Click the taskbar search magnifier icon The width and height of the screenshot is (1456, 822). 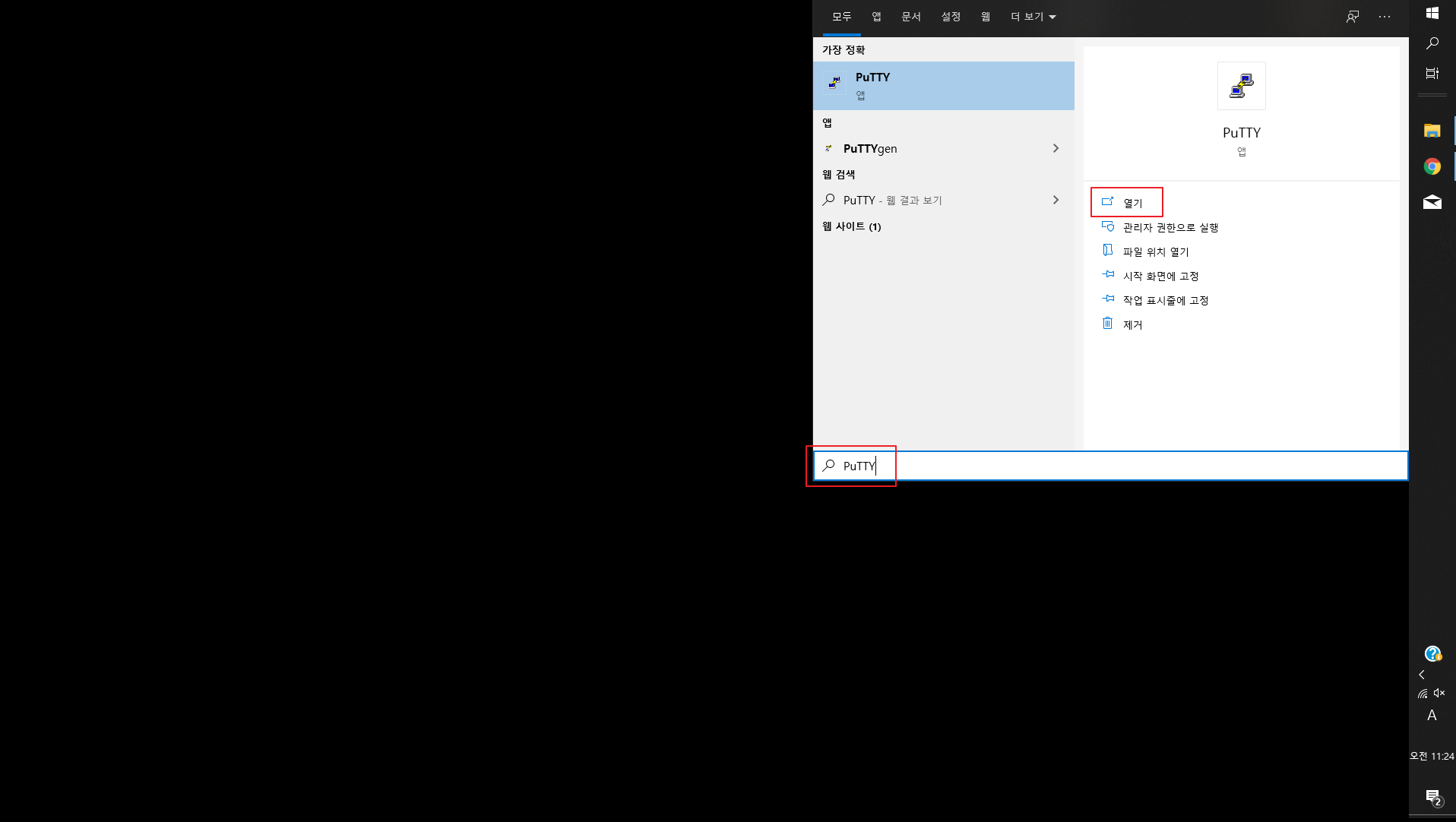[1432, 43]
